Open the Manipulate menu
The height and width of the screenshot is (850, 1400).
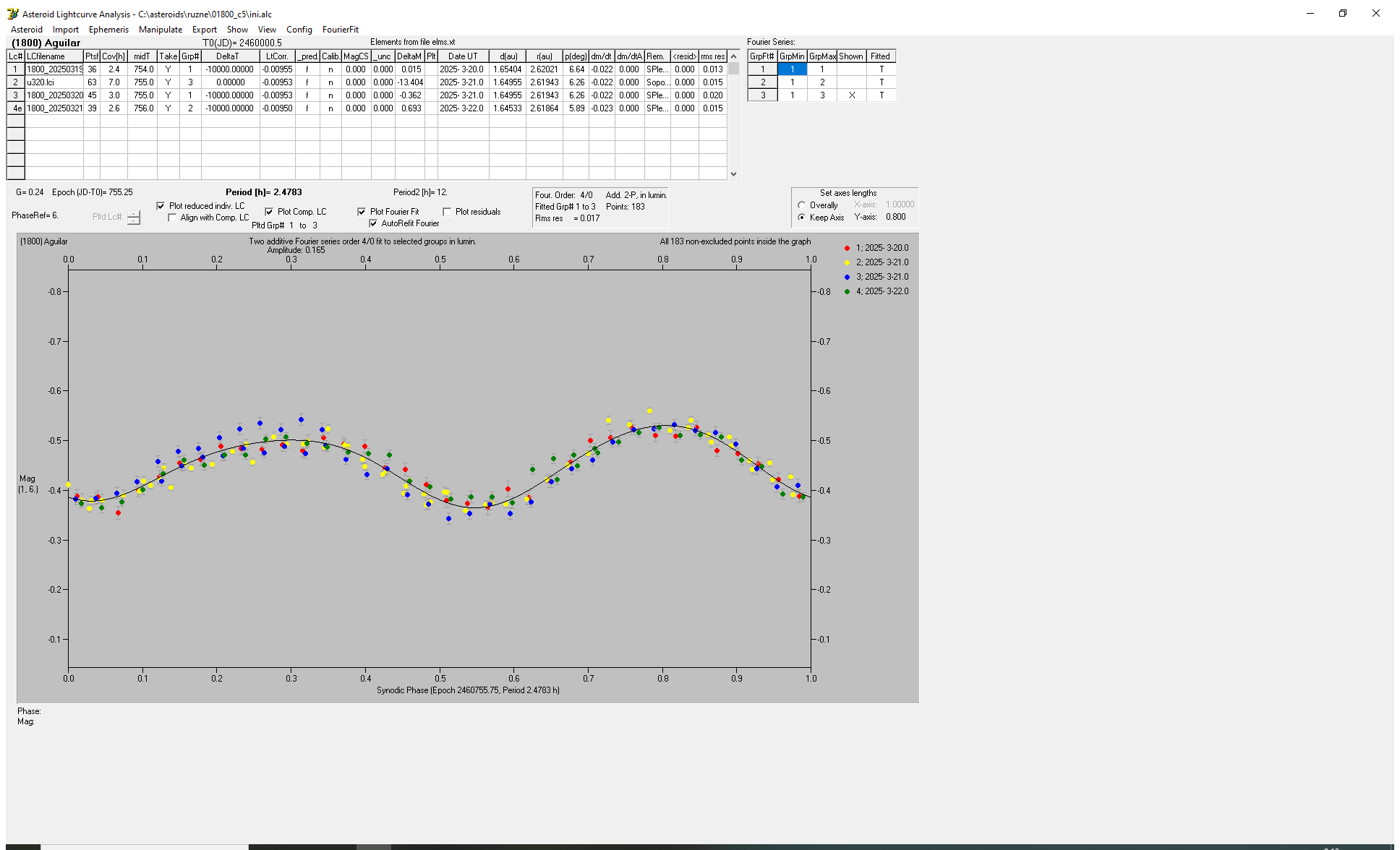(161, 30)
